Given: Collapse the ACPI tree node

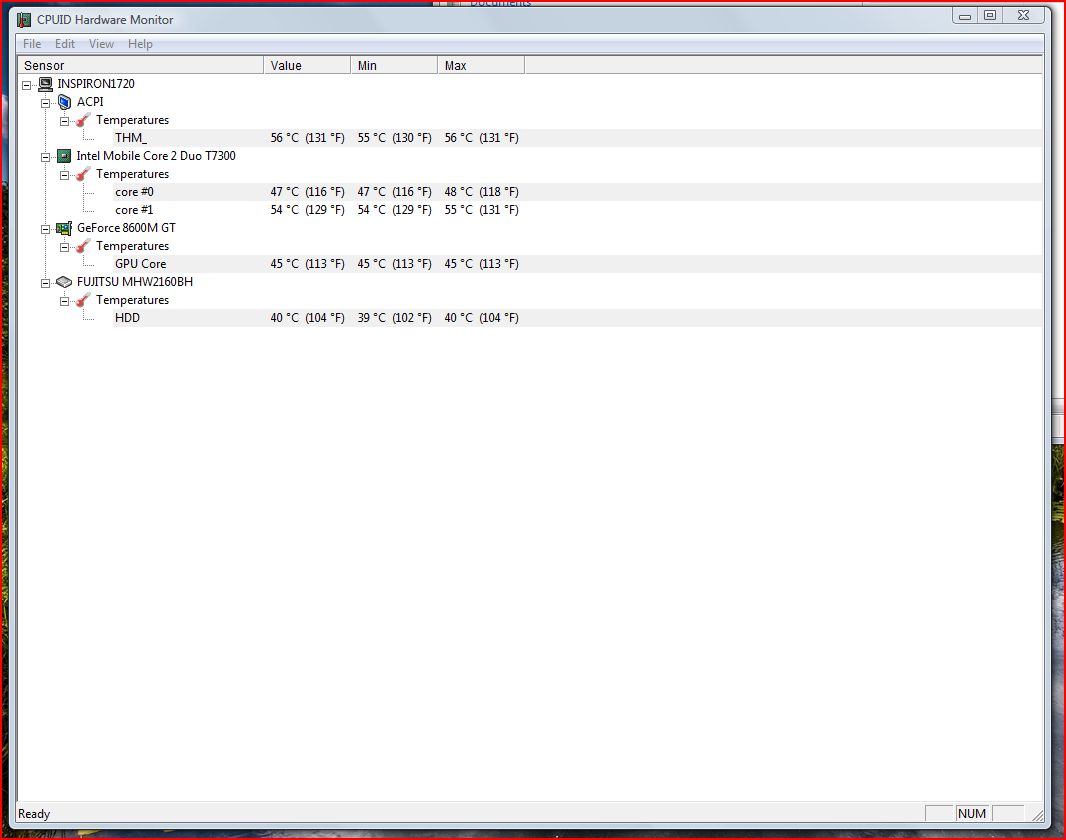Looking at the screenshot, I should click(46, 103).
